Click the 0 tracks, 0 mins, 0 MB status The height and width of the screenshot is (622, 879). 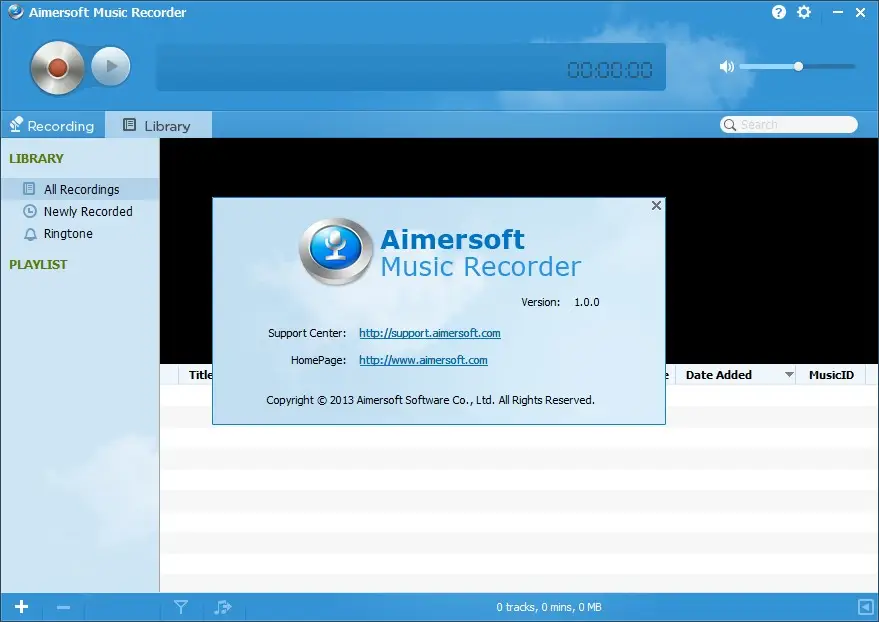pos(549,607)
